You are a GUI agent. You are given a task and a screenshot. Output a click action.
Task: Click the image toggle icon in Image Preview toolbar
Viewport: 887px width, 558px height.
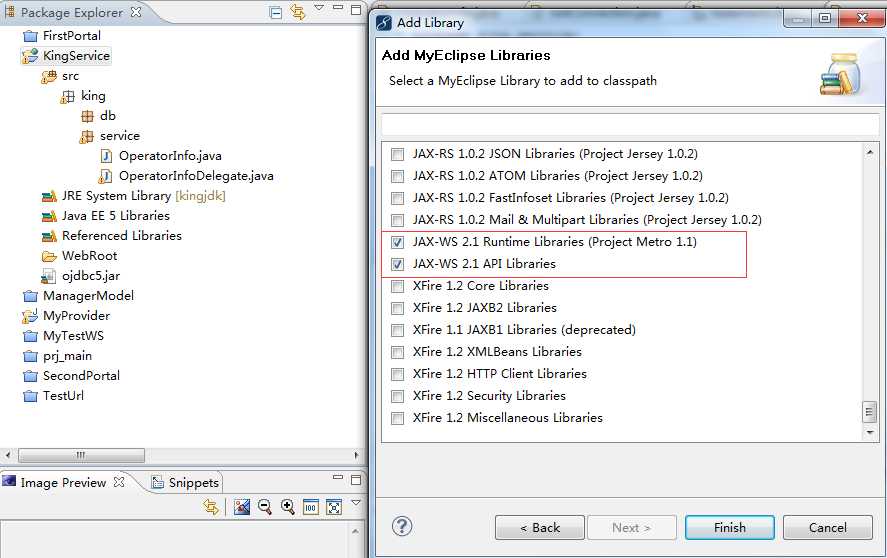(242, 507)
